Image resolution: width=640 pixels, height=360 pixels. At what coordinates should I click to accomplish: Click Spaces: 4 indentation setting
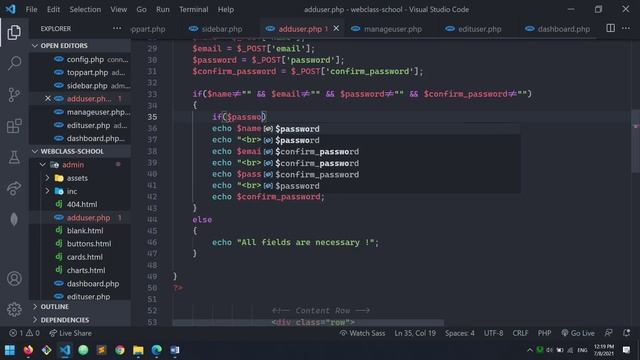460,333
